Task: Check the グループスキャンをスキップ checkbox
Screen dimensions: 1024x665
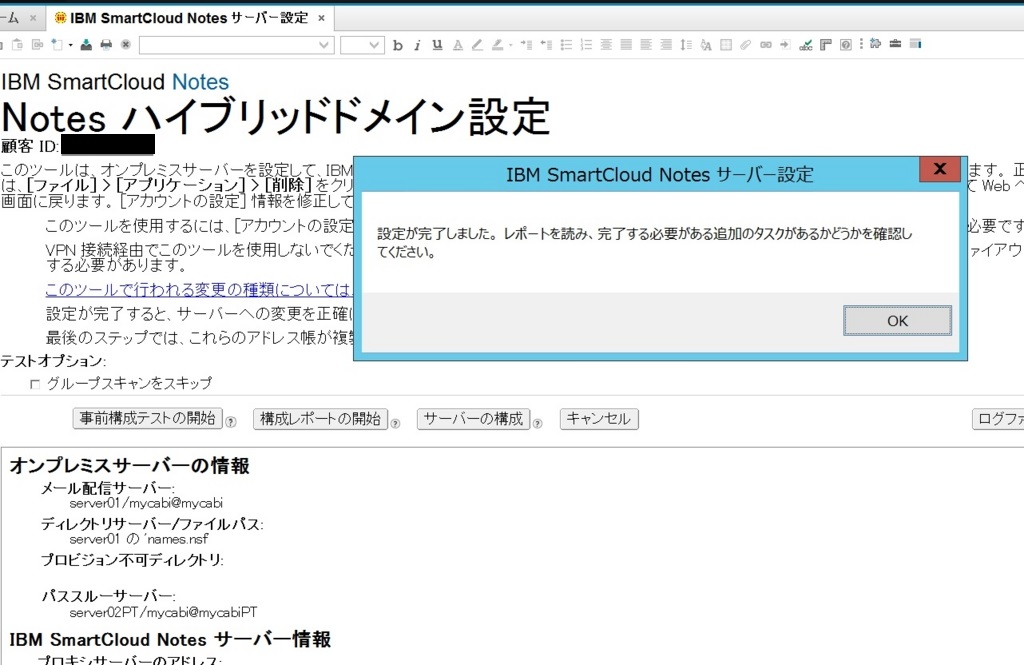Action: pyautogui.click(x=35, y=384)
